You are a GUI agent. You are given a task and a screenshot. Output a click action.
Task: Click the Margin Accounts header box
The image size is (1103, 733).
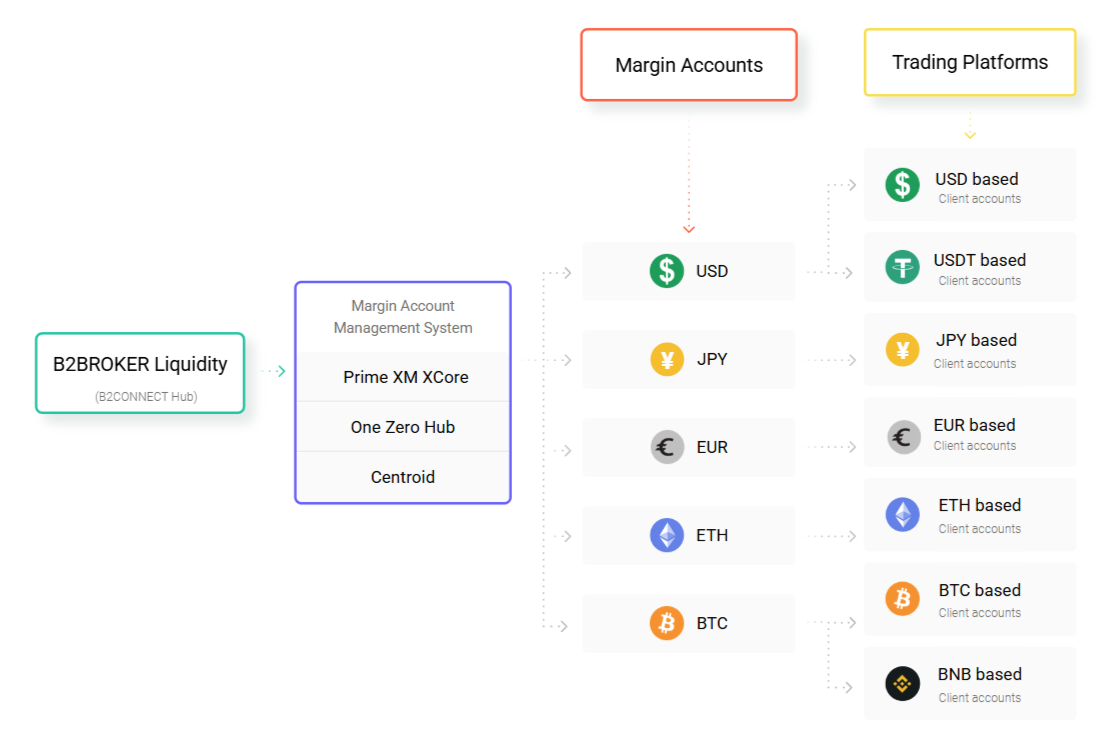point(689,65)
